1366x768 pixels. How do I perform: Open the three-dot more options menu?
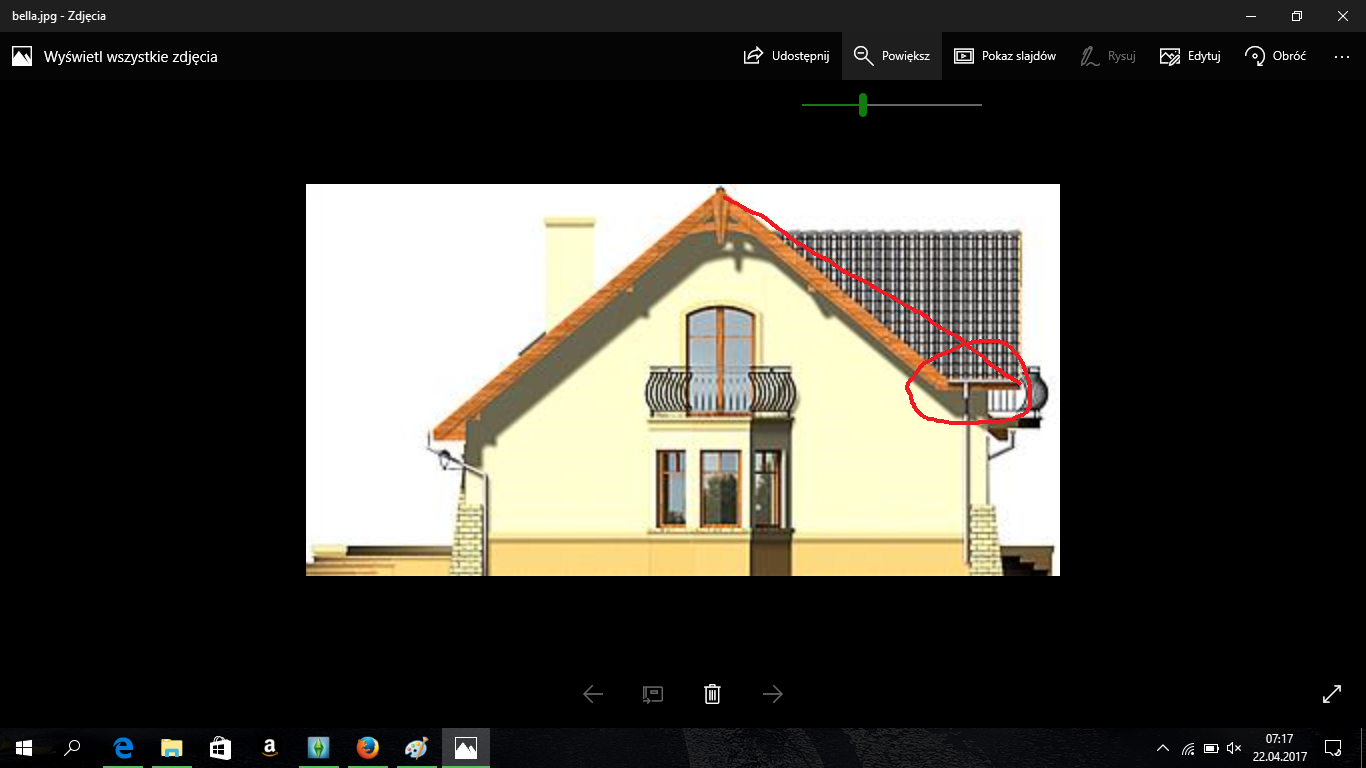(1342, 57)
